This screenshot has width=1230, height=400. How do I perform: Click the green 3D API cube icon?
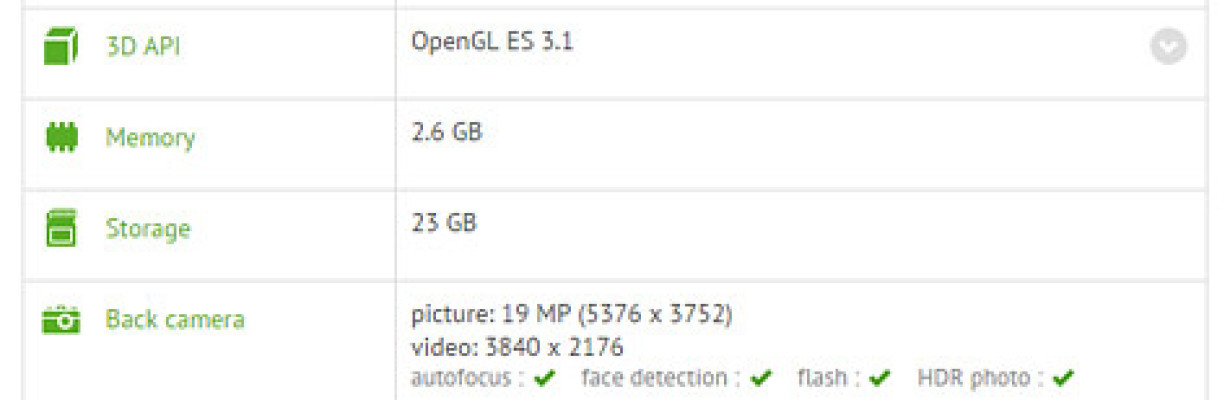click(x=61, y=47)
